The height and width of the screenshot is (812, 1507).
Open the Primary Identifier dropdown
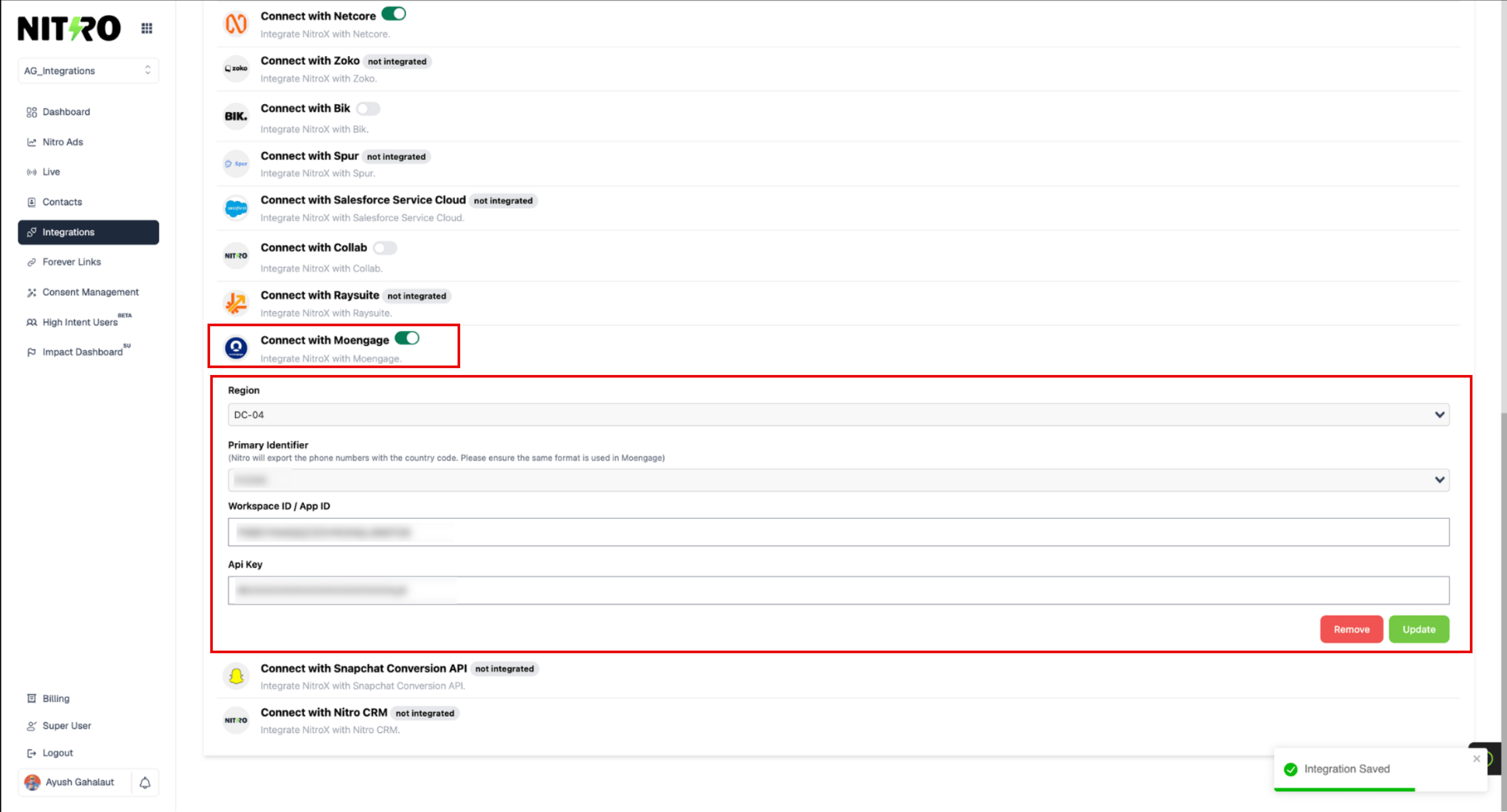point(839,480)
